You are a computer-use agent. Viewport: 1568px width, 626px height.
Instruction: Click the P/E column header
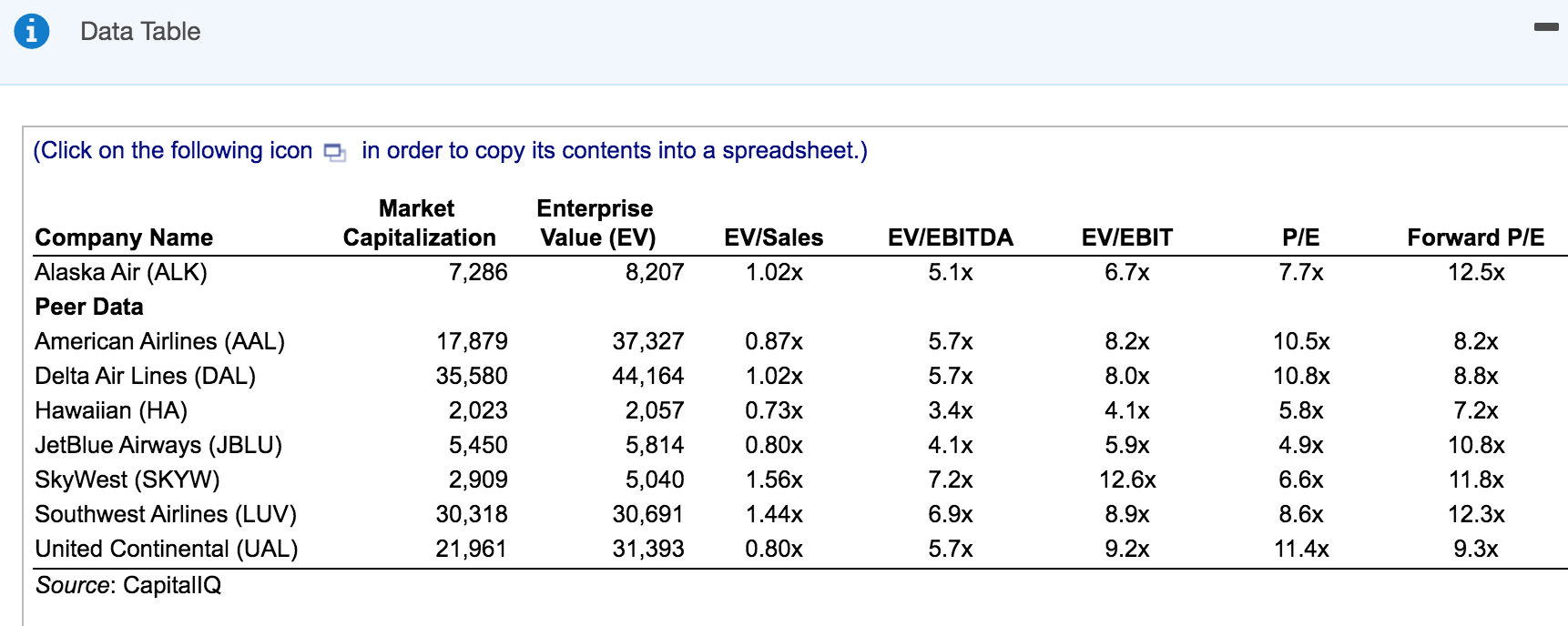click(x=1301, y=237)
